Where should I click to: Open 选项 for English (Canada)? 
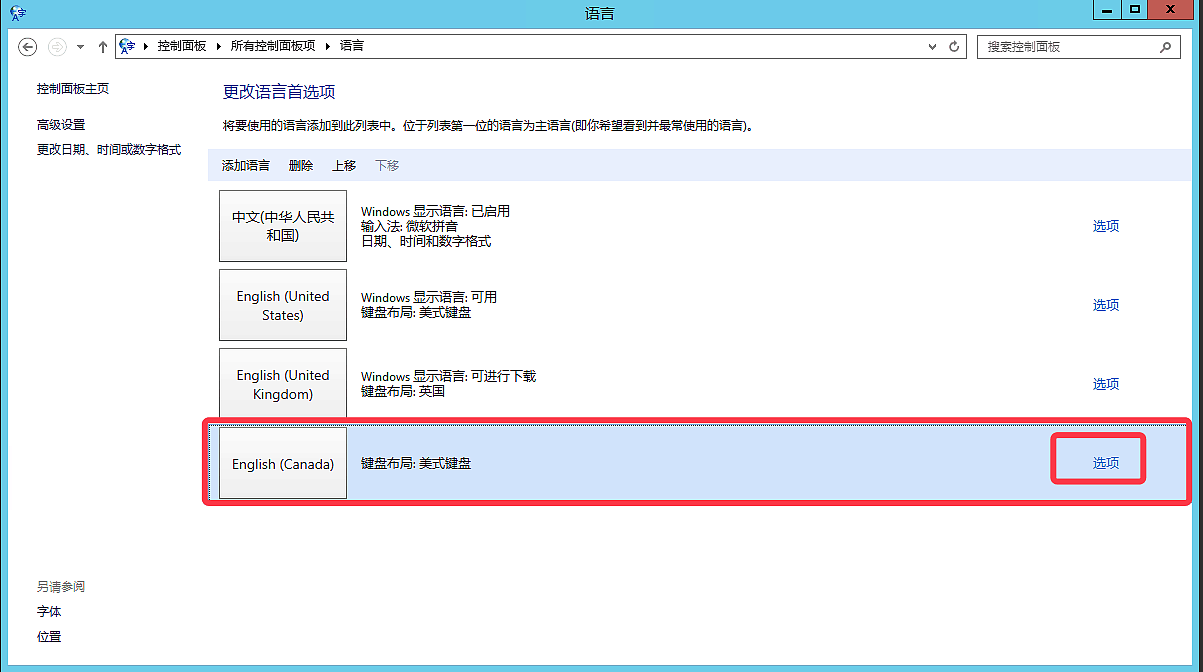point(1105,463)
